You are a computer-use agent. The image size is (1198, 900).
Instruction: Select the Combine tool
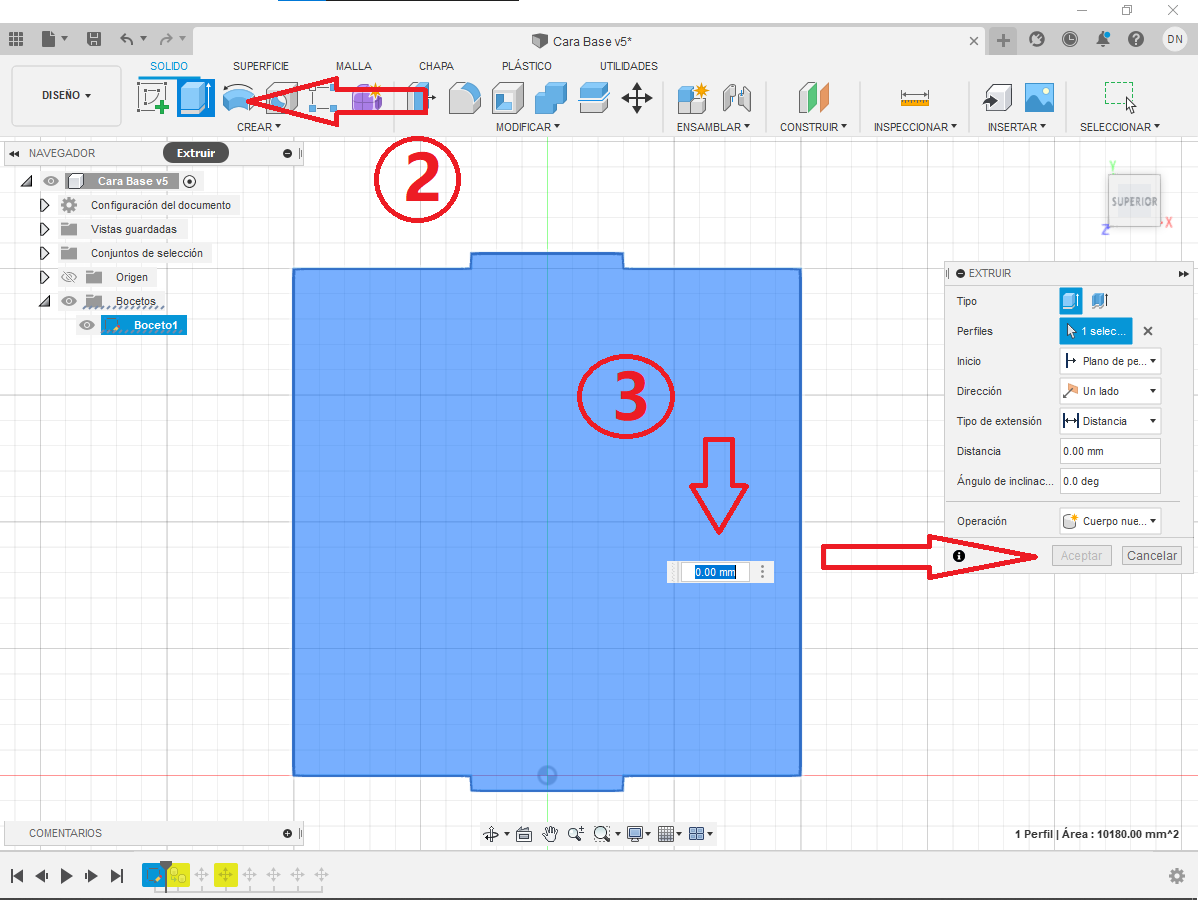(550, 98)
